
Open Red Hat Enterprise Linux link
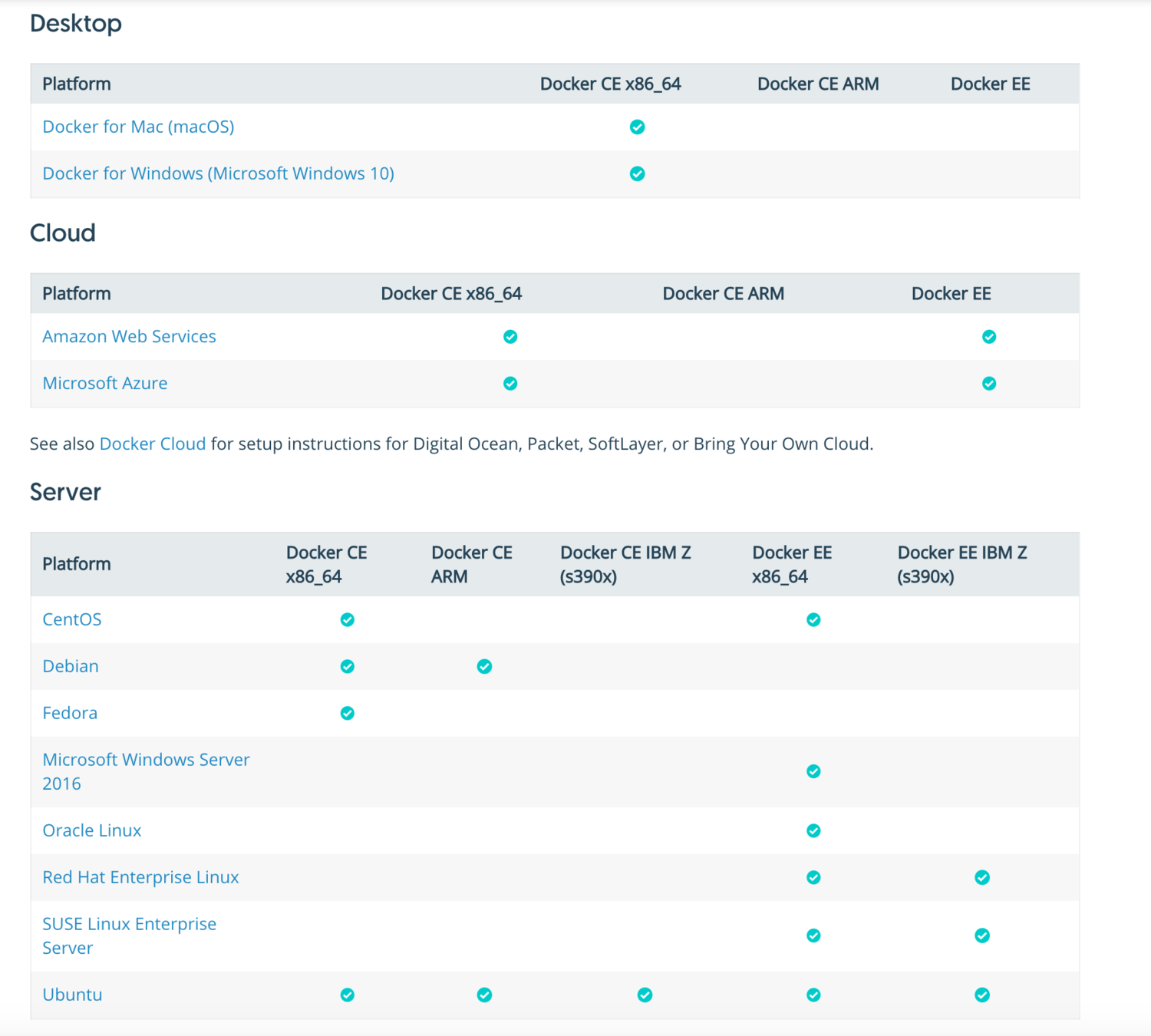coord(140,877)
